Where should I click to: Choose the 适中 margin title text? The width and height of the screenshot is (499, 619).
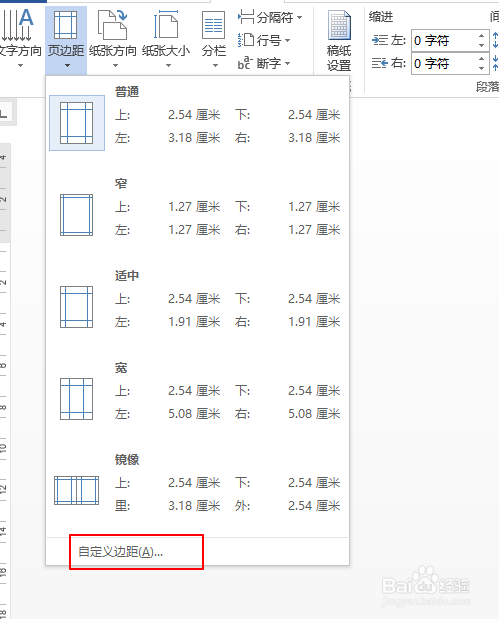(127, 276)
